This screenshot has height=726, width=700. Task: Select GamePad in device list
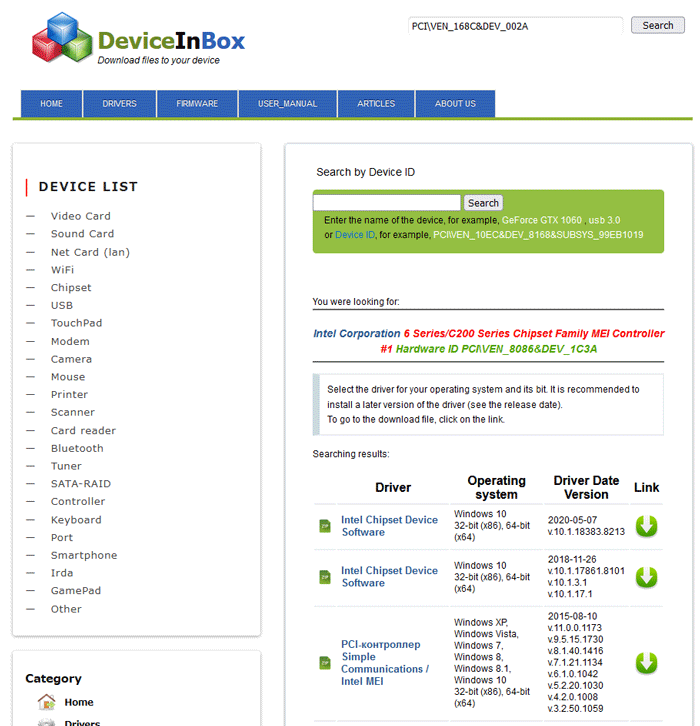pyautogui.click(x=76, y=591)
